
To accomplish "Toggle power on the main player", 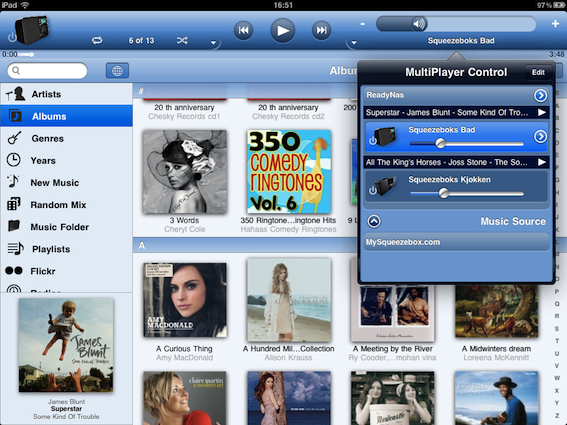I will coord(12,37).
